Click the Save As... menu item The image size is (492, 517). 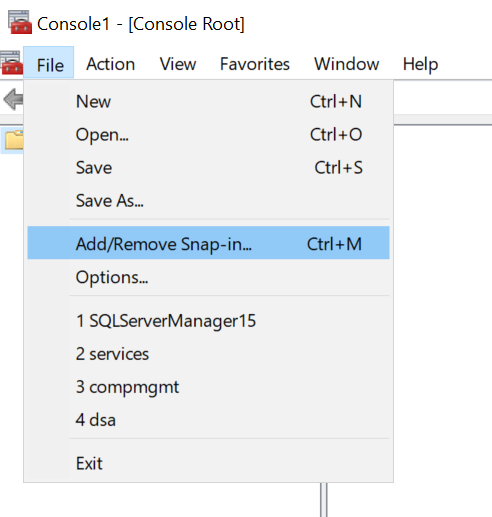click(x=208, y=201)
